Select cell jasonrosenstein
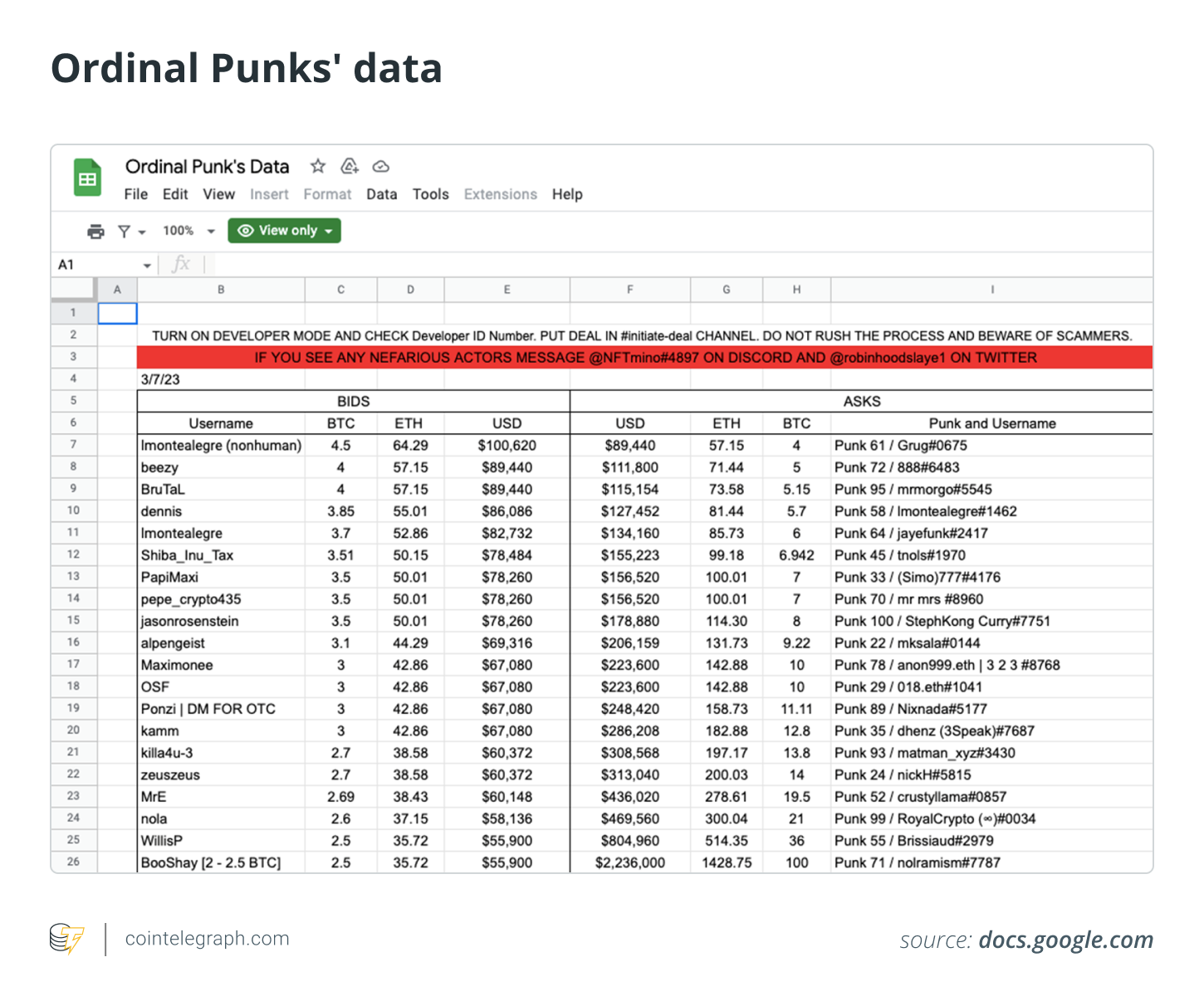1204x1006 pixels. (221, 621)
